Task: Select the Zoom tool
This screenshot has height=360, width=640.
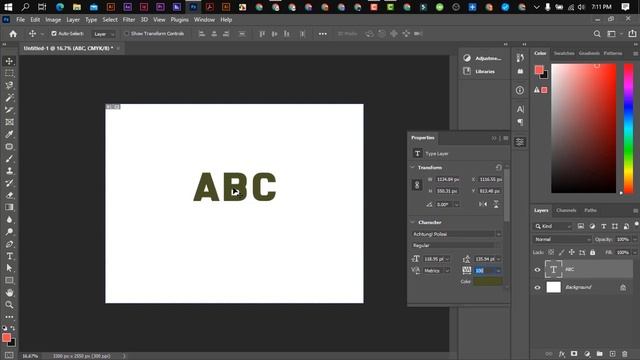Action: pos(9,305)
